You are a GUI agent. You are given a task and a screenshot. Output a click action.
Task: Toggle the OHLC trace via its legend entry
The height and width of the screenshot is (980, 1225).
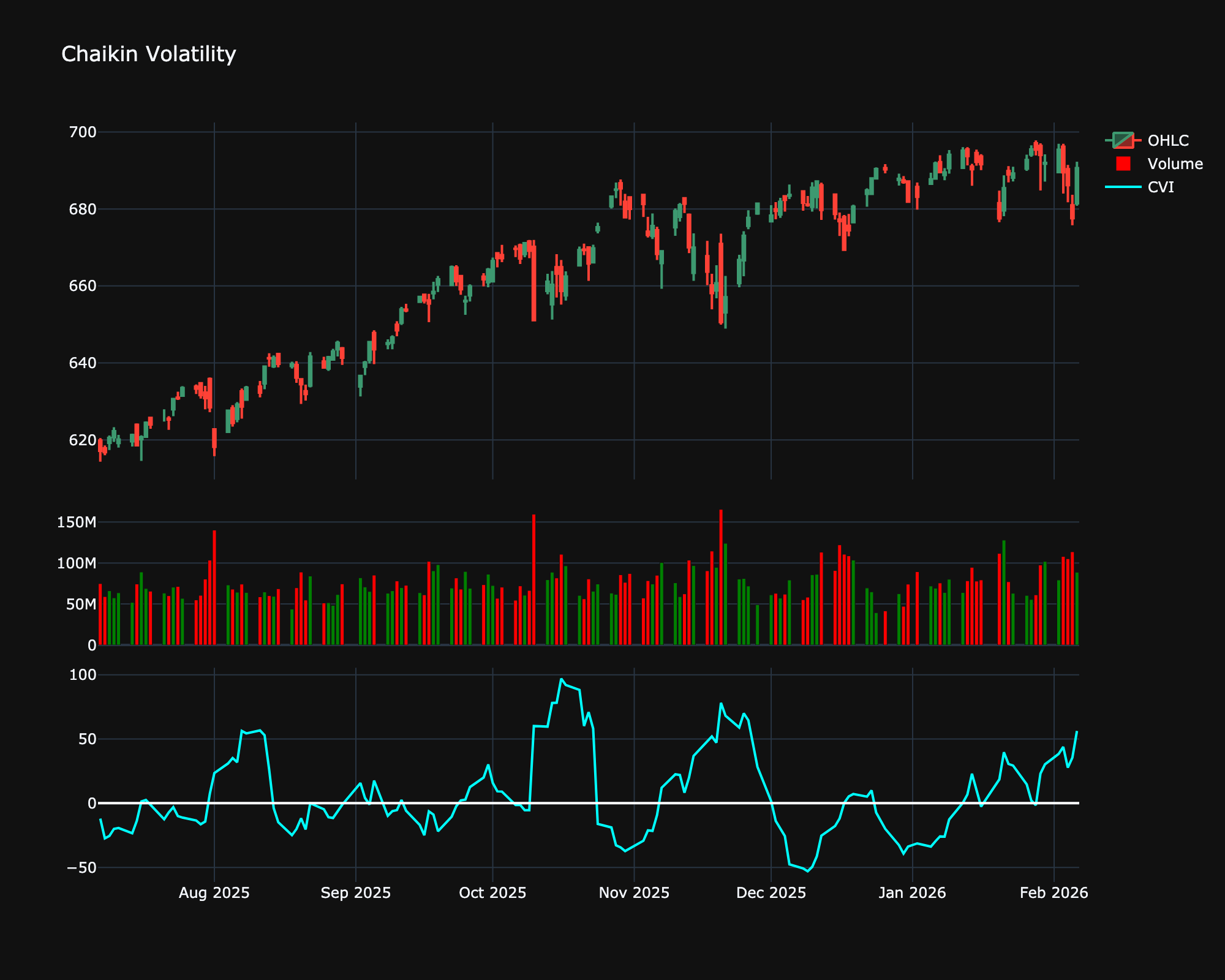1167,139
